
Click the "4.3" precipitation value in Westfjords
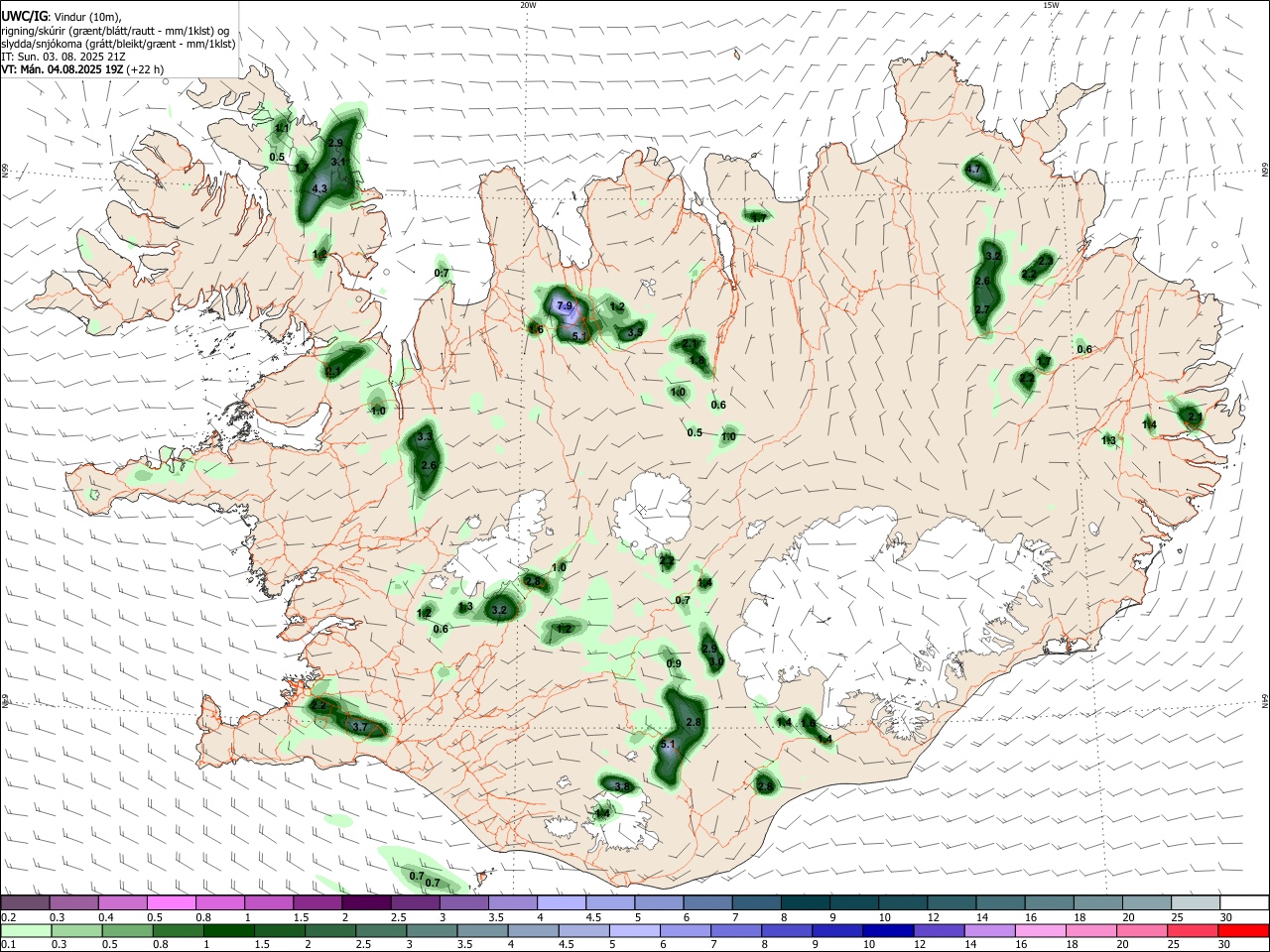tap(319, 188)
